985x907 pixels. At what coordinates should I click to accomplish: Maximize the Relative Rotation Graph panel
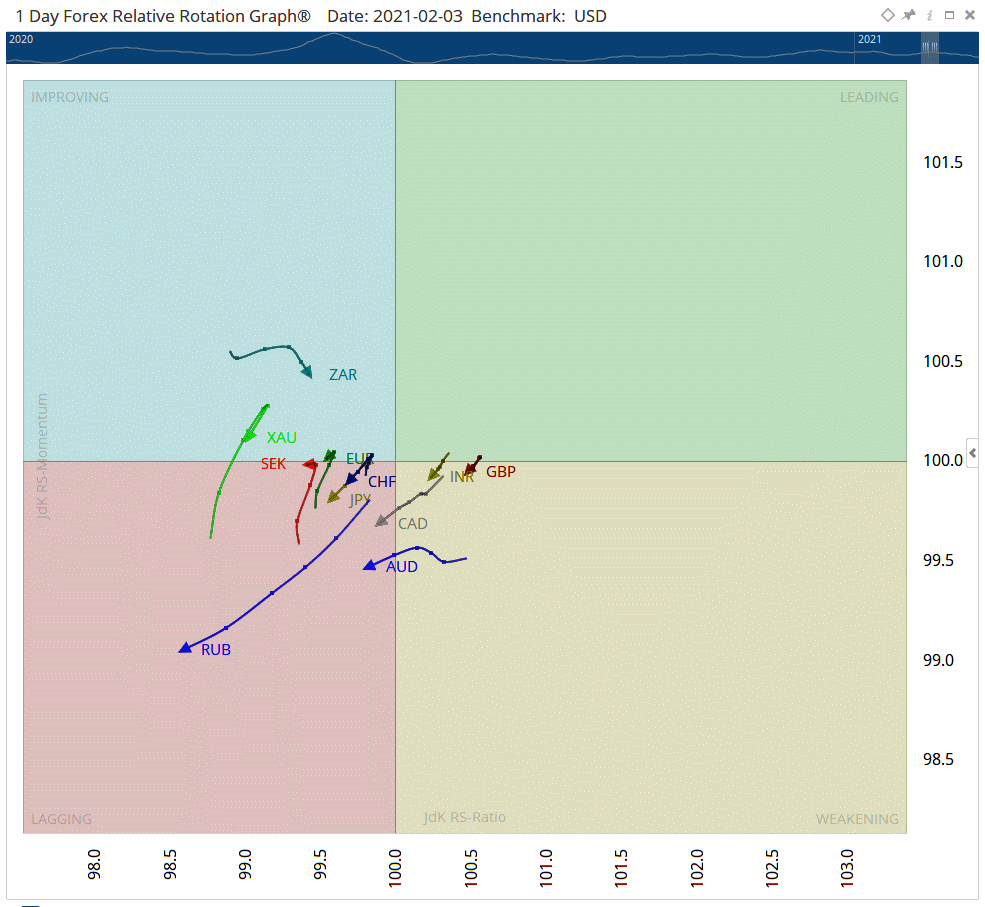point(949,15)
